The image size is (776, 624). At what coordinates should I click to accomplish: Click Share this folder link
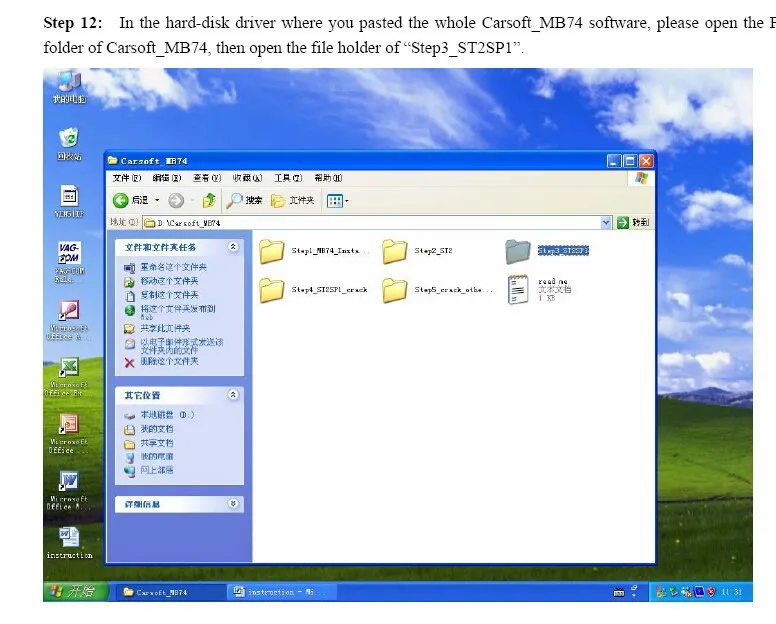point(157,328)
